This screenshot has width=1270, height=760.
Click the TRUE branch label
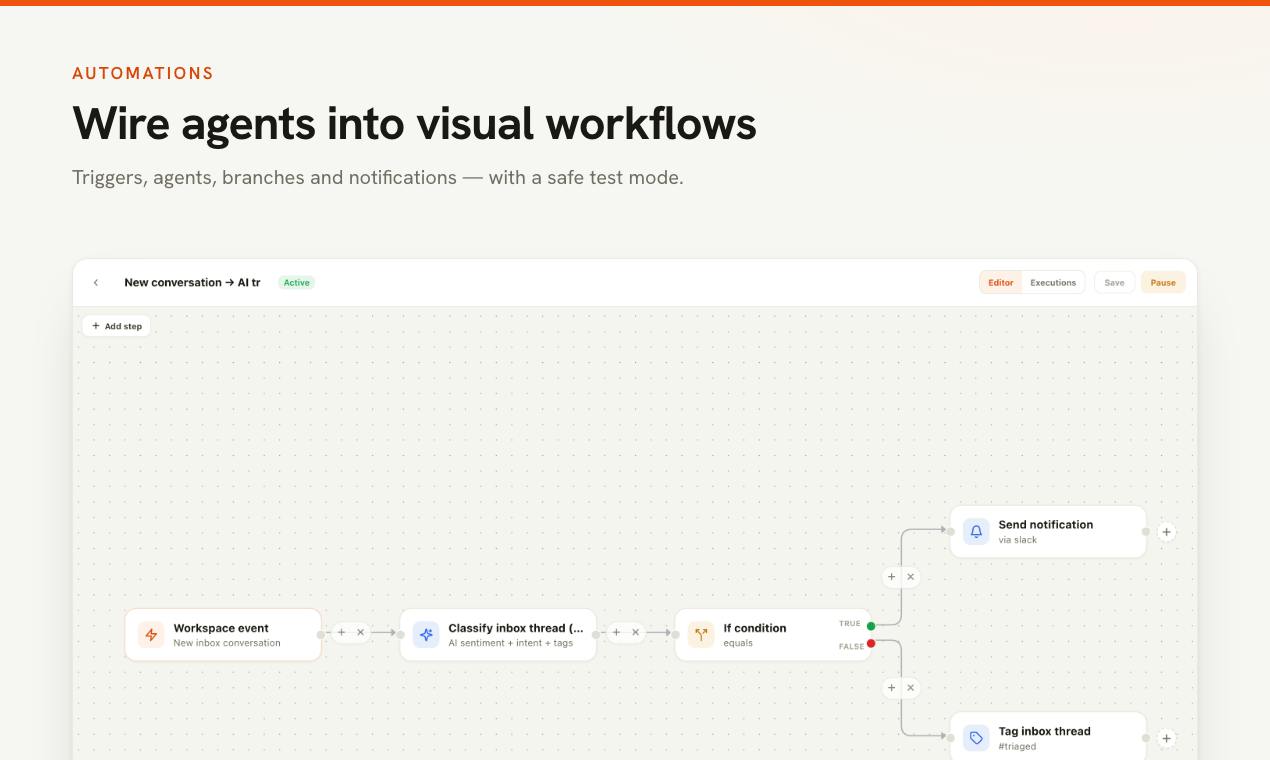tap(850, 624)
